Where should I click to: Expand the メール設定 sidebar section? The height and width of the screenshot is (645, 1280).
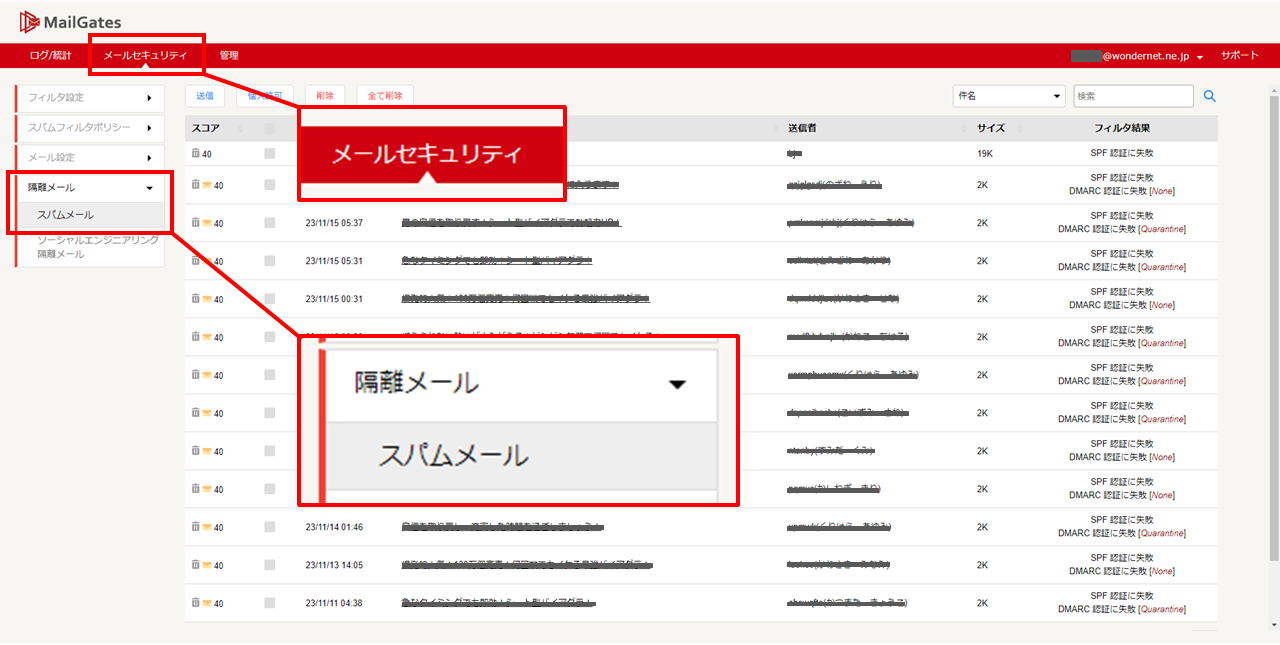tap(90, 158)
